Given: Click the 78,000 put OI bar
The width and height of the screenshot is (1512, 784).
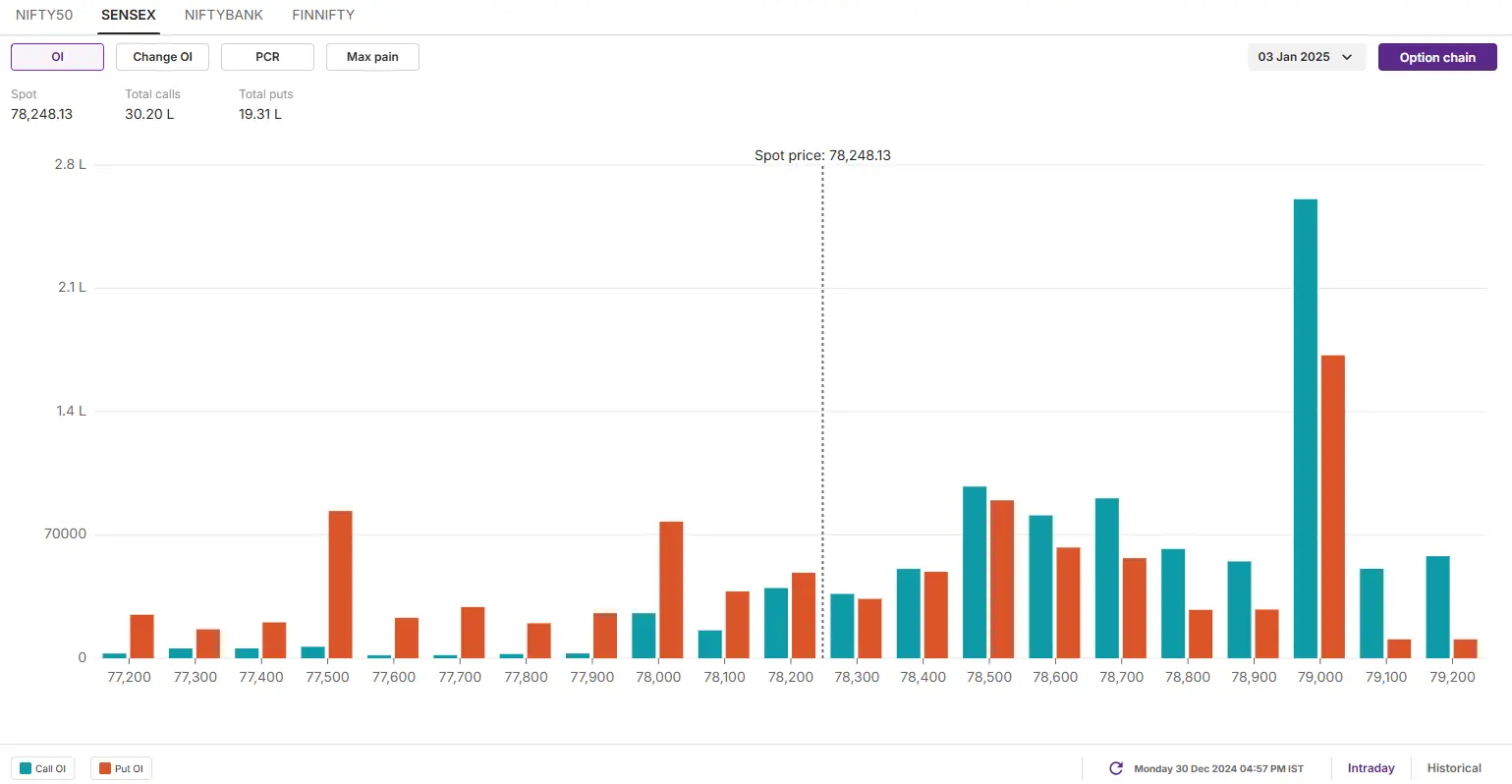Looking at the screenshot, I should click(x=671, y=589).
